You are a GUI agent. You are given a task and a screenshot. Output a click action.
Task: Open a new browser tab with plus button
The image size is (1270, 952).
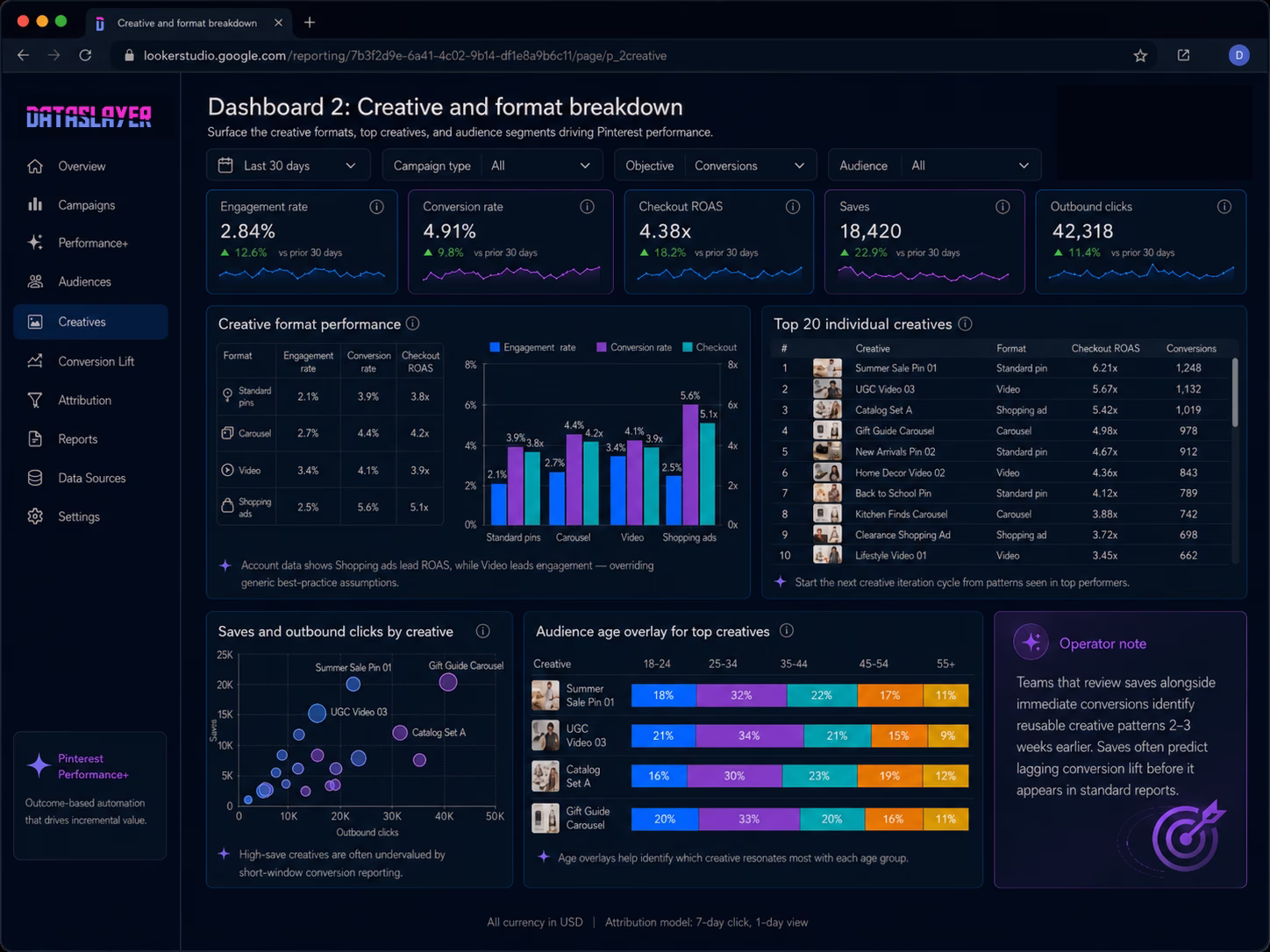pos(310,23)
